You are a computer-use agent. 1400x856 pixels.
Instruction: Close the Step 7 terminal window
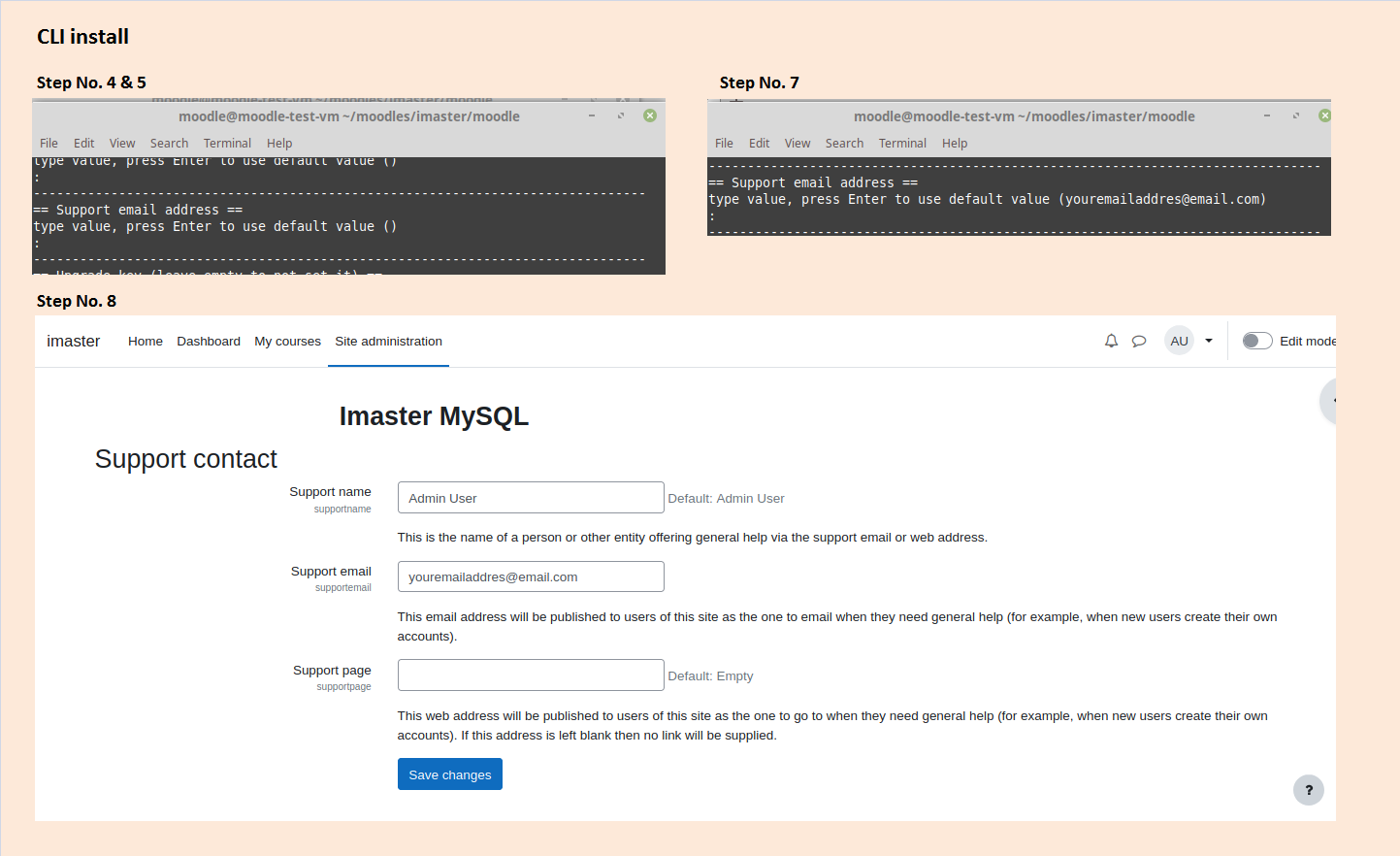(1324, 115)
